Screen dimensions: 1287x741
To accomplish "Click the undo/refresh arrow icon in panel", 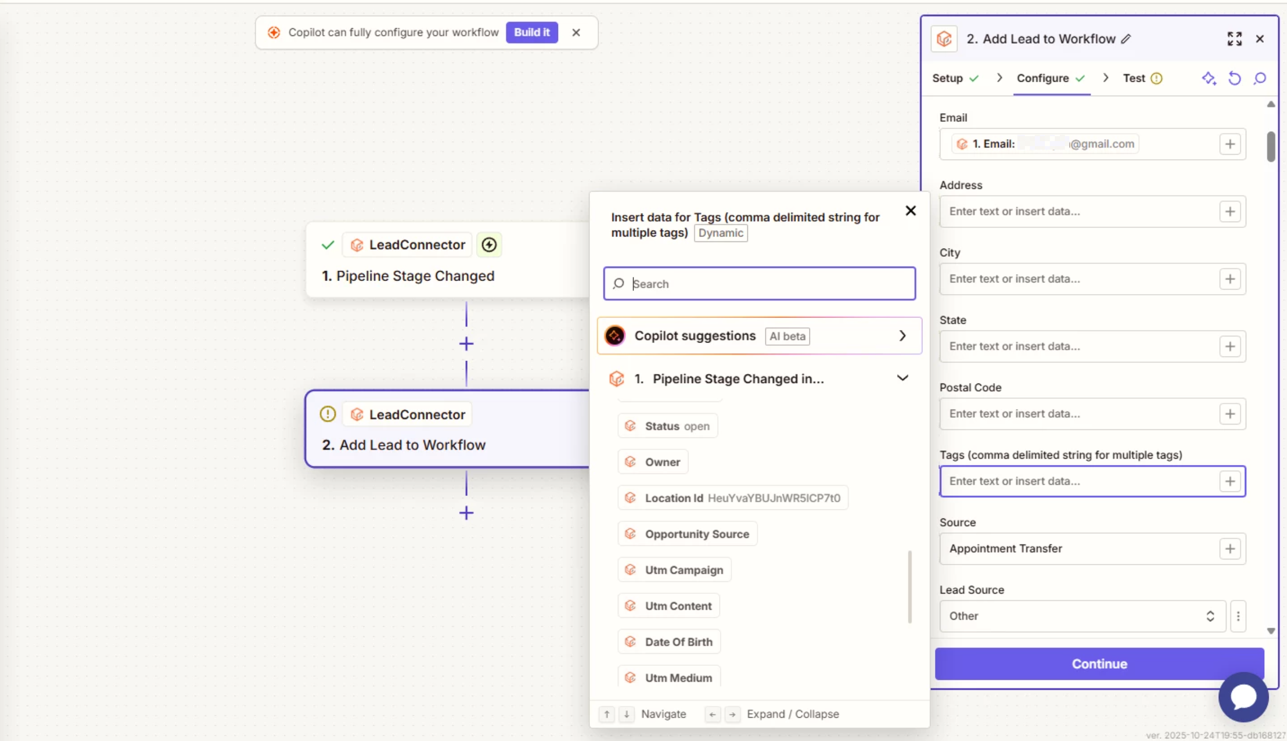I will click(x=1234, y=78).
